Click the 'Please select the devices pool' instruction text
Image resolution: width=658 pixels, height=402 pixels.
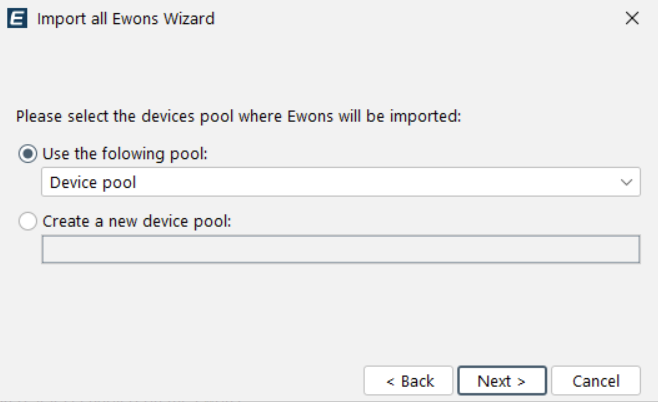(238, 116)
